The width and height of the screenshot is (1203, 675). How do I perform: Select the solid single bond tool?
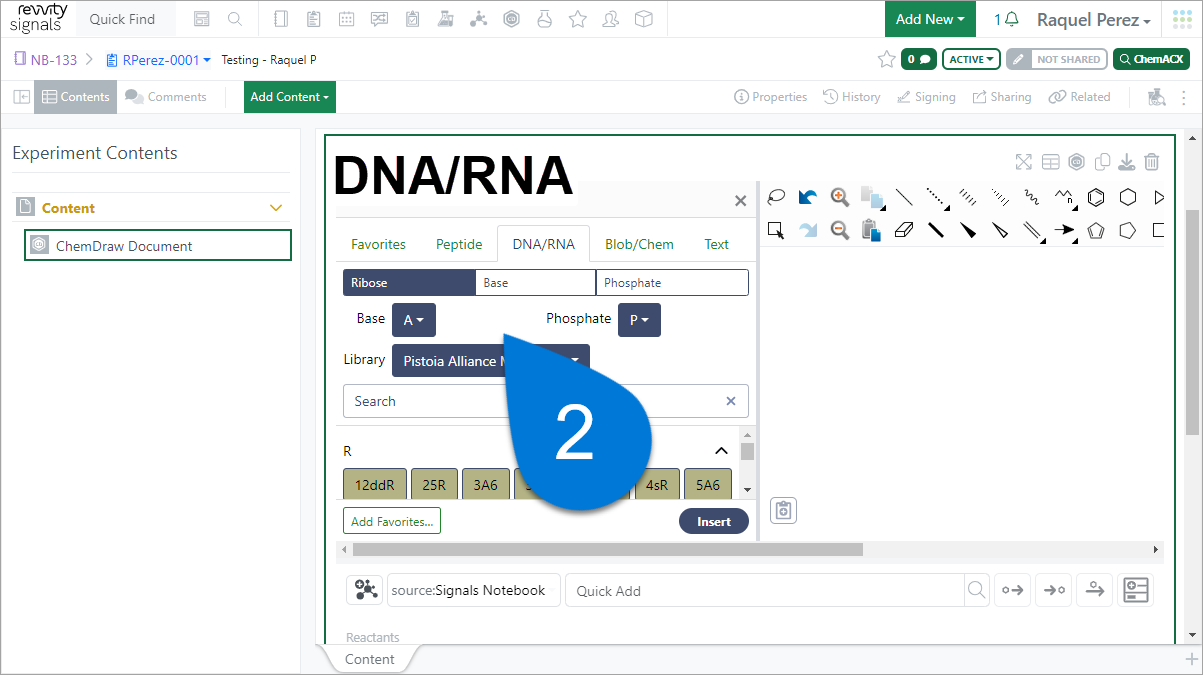[904, 197]
